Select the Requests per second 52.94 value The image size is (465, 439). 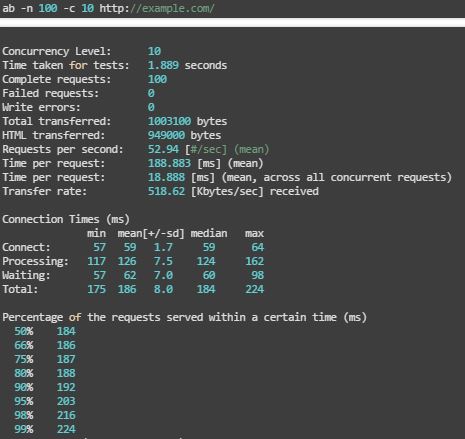coord(163,149)
